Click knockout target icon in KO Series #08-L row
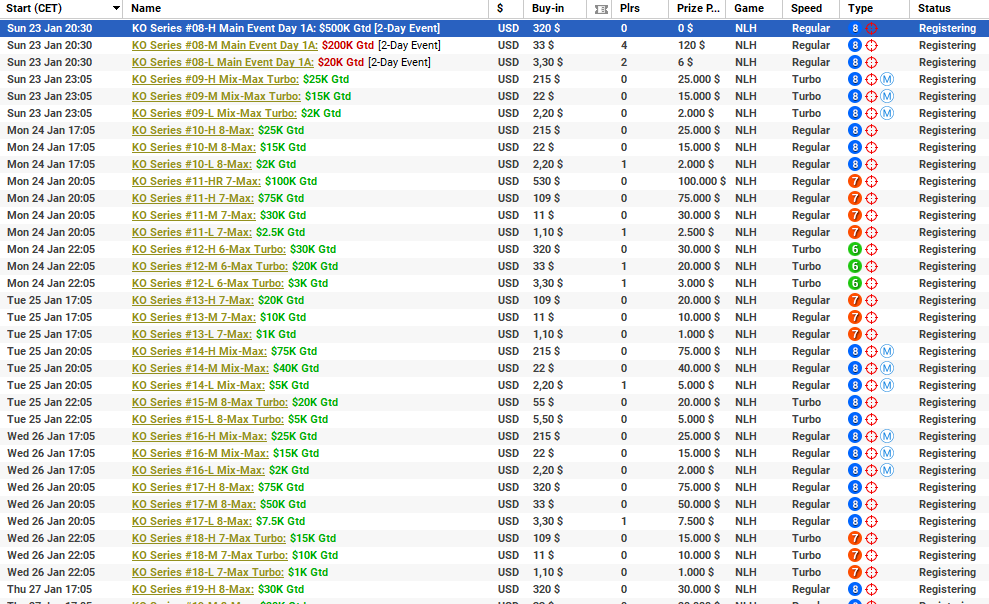This screenshot has width=989, height=604. point(871,62)
